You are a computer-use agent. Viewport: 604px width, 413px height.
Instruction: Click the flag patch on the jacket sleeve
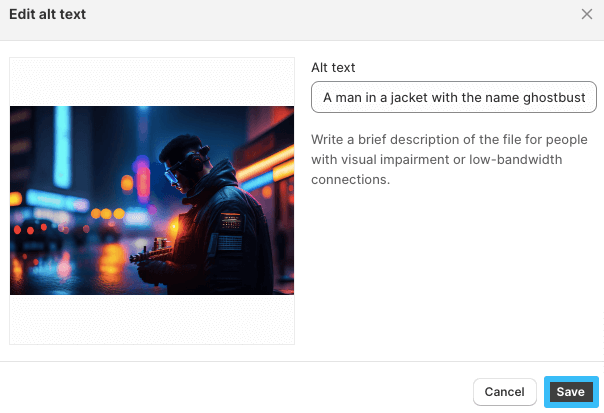pos(231,242)
